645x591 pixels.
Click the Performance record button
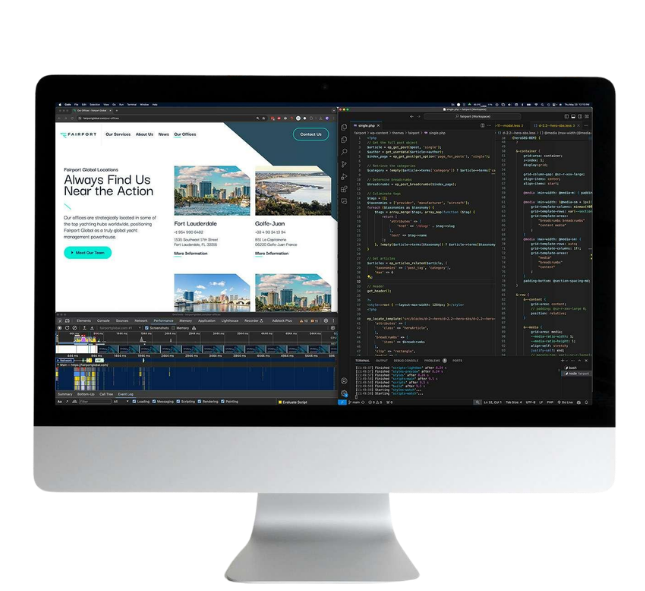(60, 328)
